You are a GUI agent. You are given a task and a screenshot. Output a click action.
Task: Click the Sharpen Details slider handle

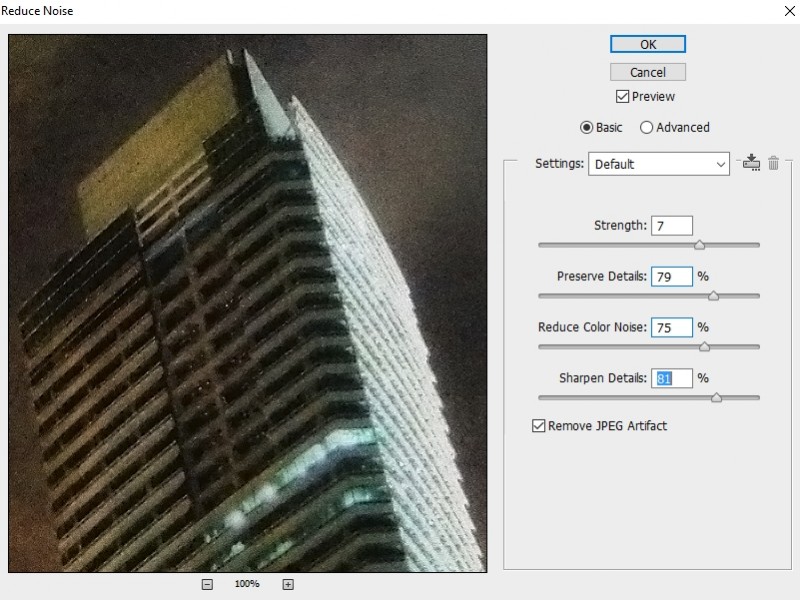coord(717,397)
